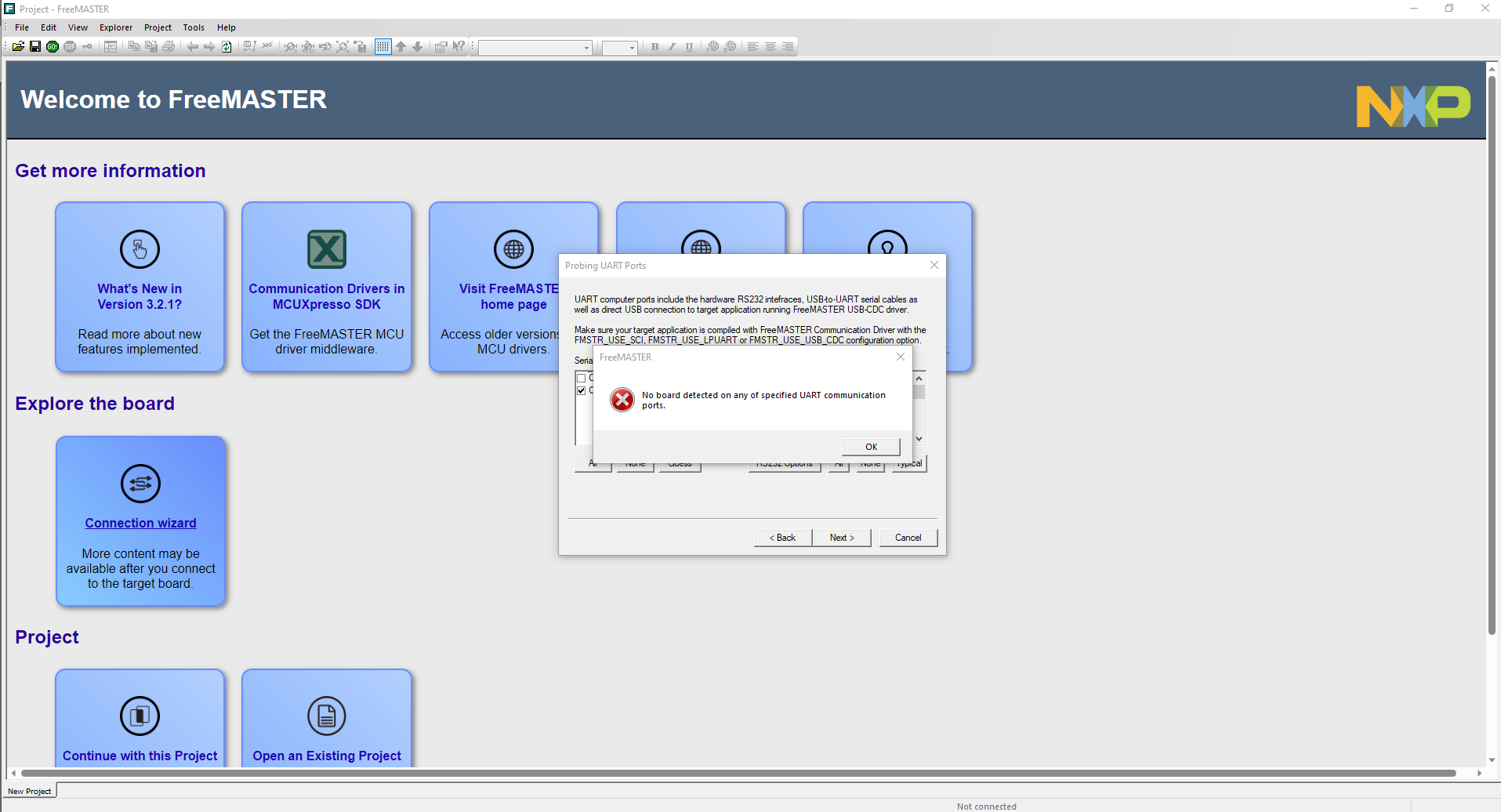
Task: Click the back navigation arrow icon
Action: (193, 46)
